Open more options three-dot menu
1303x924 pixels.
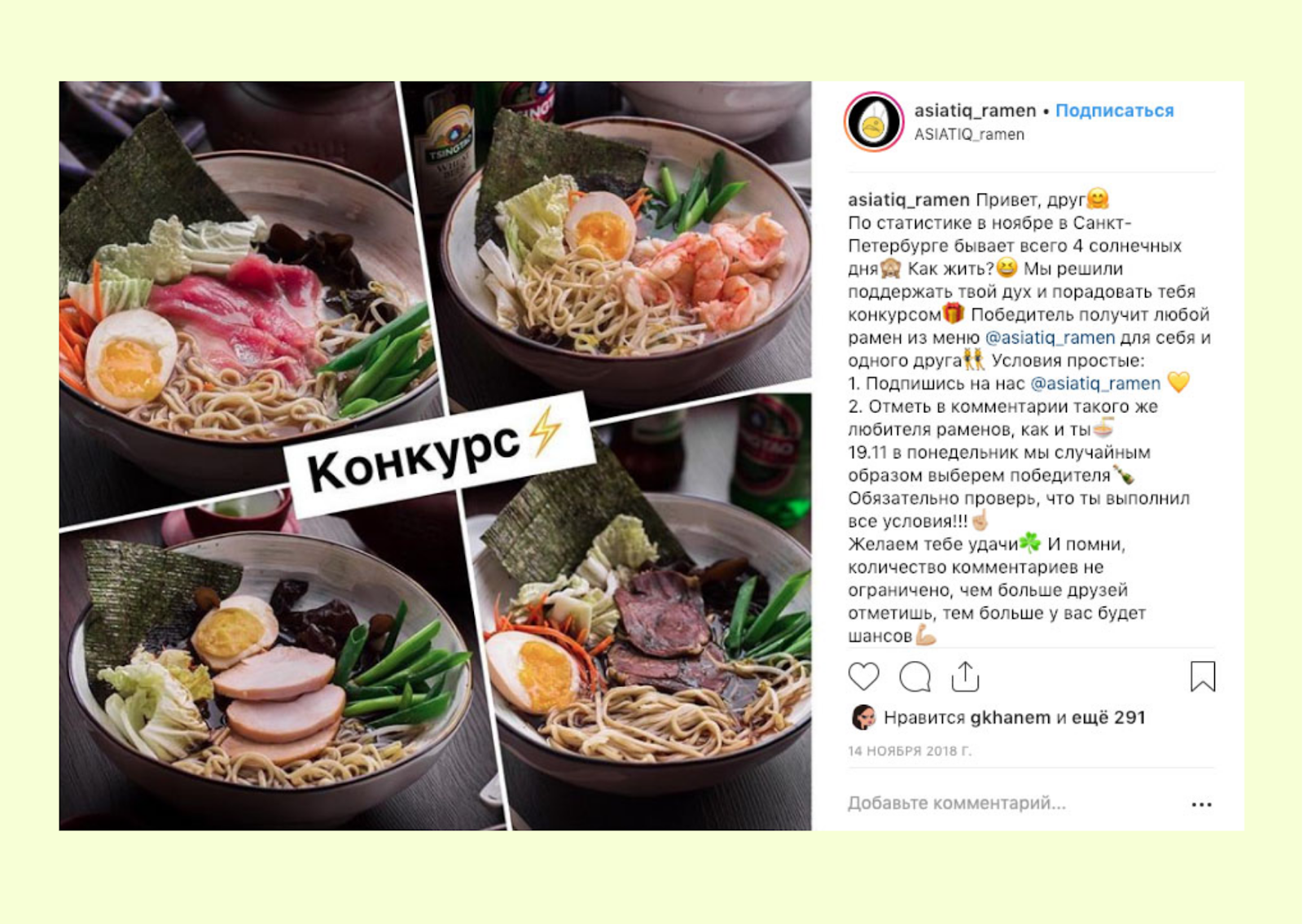tap(1201, 804)
